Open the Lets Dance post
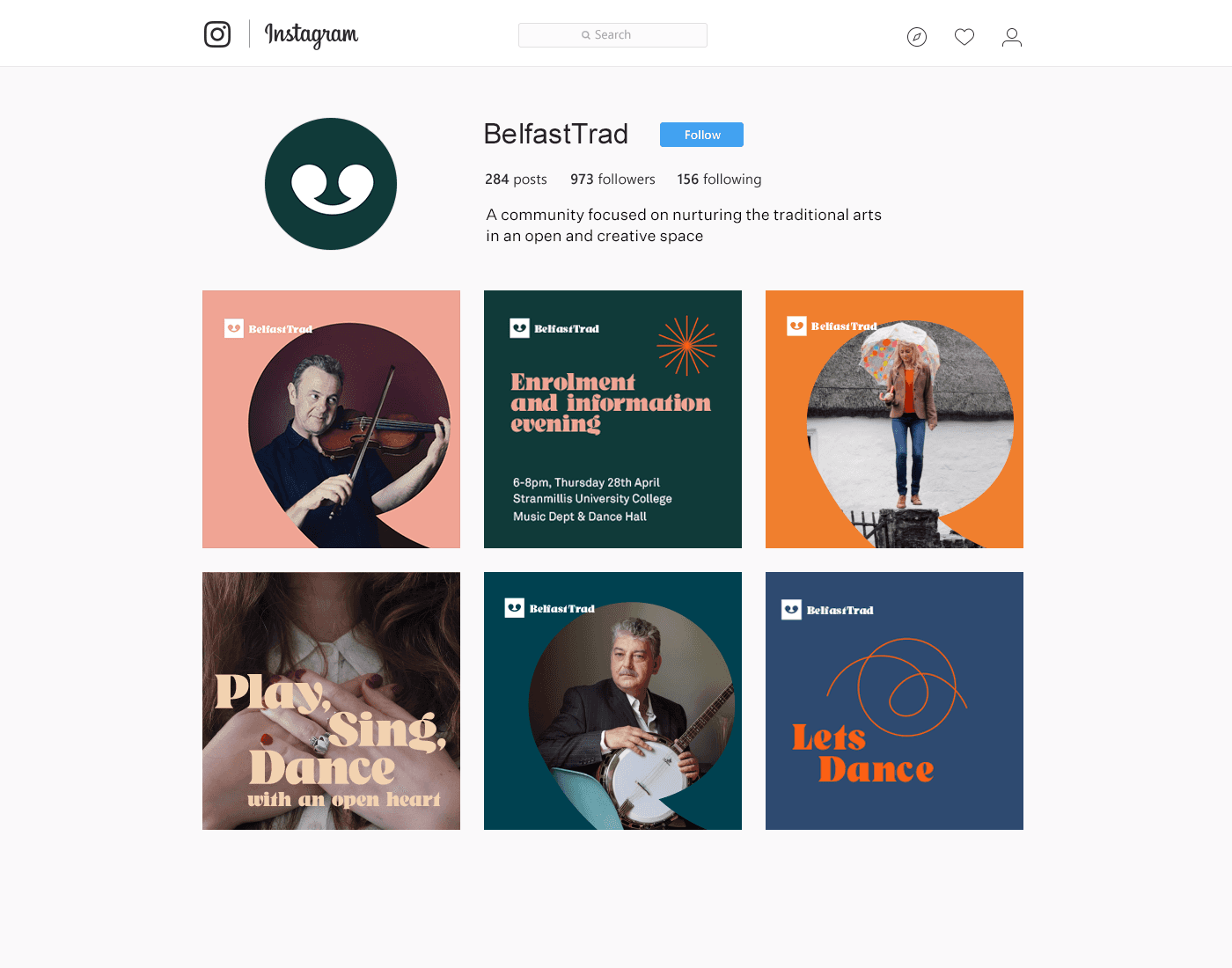Viewport: 1232px width, 968px height. 894,700
